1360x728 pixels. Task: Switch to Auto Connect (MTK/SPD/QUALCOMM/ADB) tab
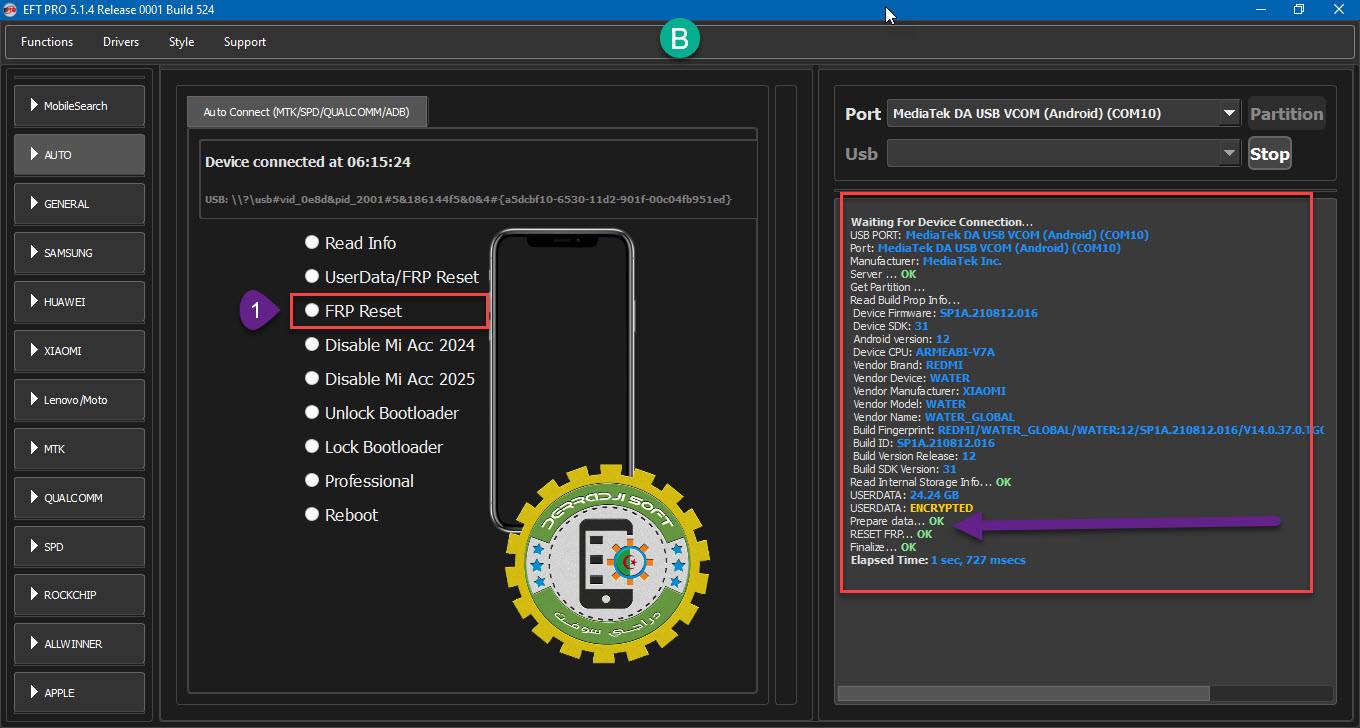[x=307, y=112]
